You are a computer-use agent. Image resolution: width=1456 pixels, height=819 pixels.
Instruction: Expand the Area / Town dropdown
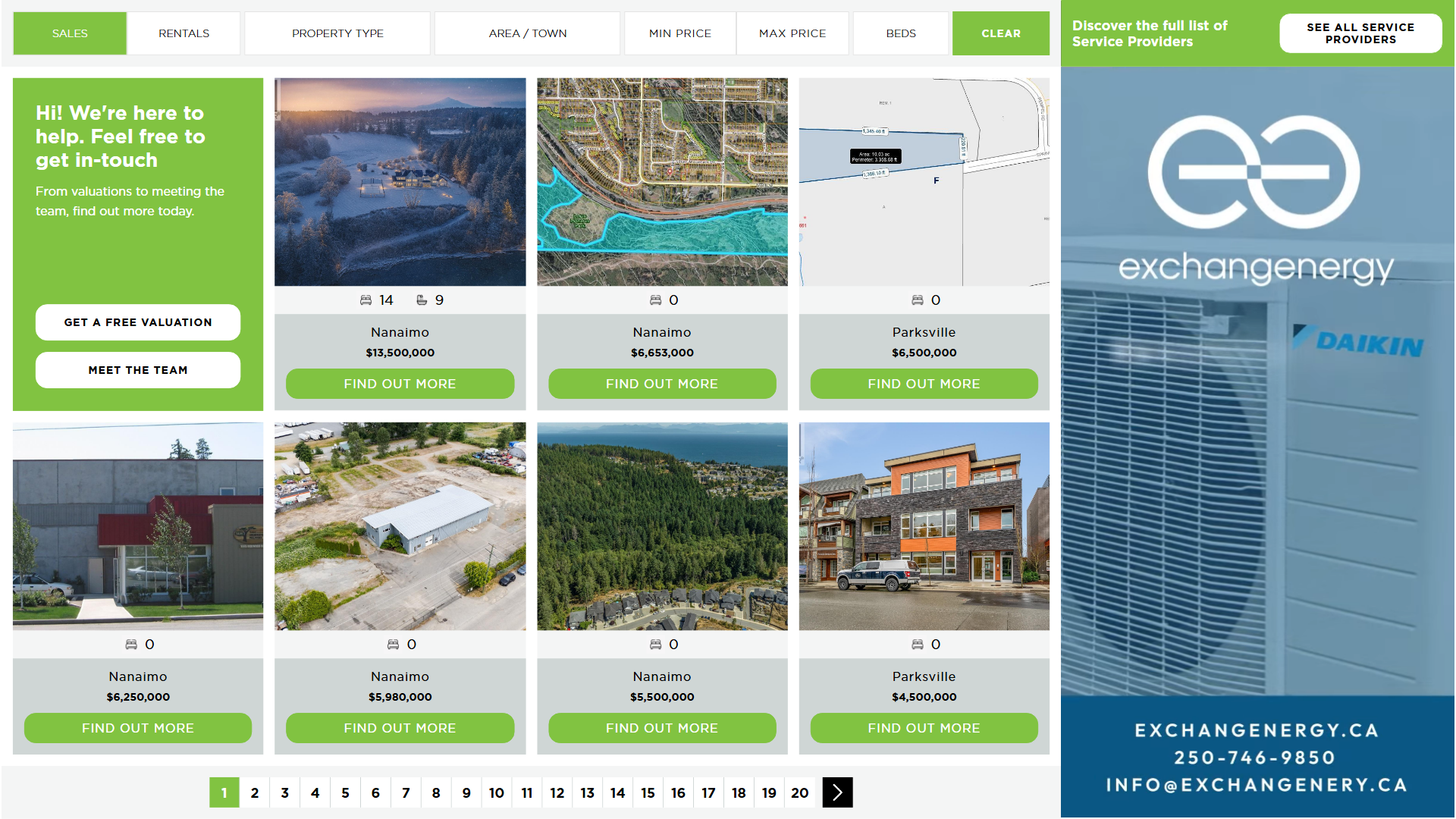click(x=527, y=33)
